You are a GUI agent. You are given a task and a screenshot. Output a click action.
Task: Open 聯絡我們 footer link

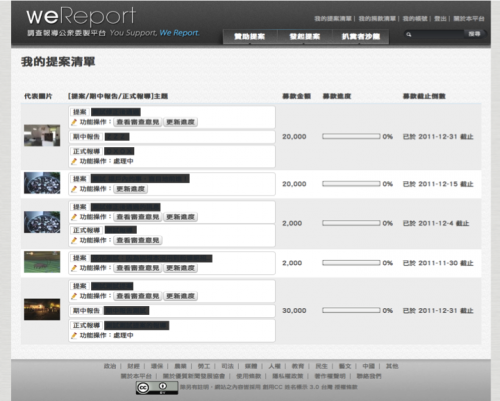click(x=369, y=376)
